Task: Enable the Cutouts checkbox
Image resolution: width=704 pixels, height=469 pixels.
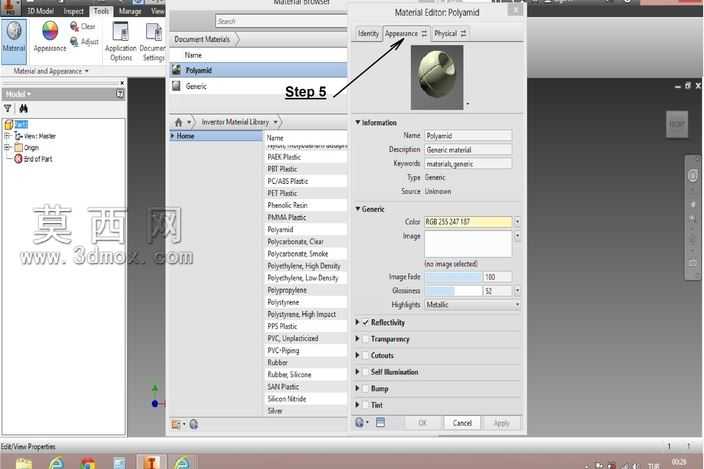Action: [365, 355]
